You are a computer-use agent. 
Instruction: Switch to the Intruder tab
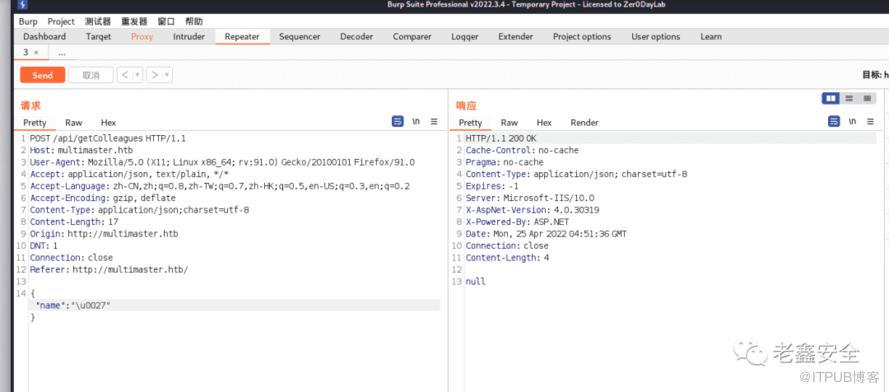point(189,36)
